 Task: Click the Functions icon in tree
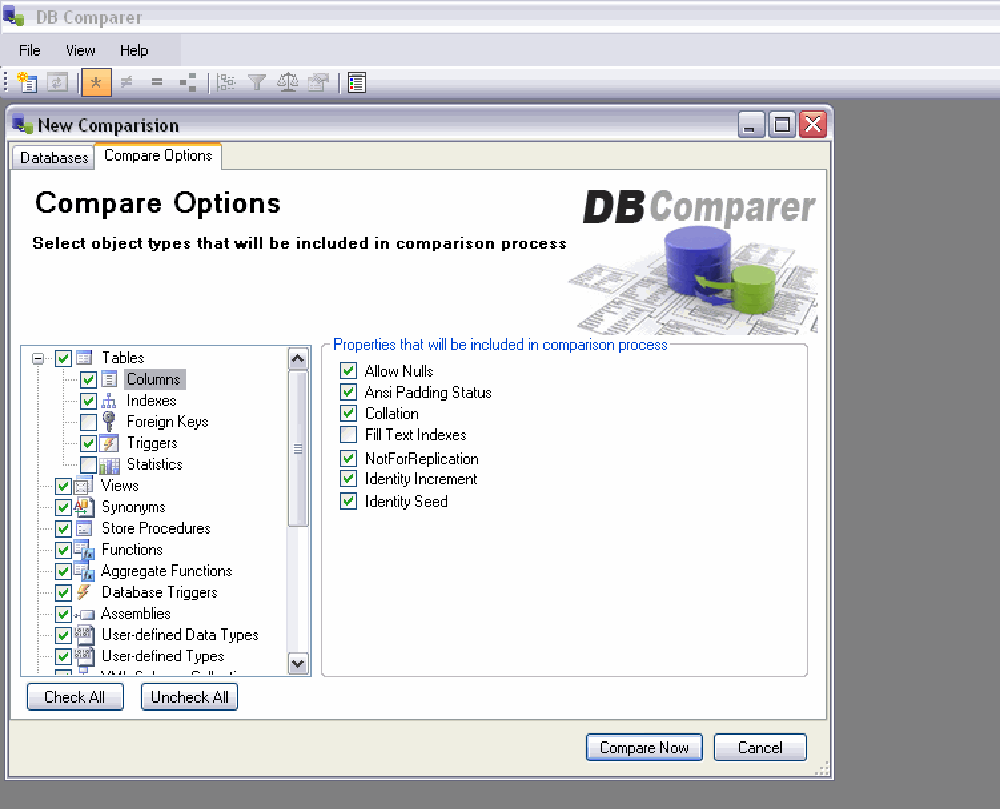(84, 550)
